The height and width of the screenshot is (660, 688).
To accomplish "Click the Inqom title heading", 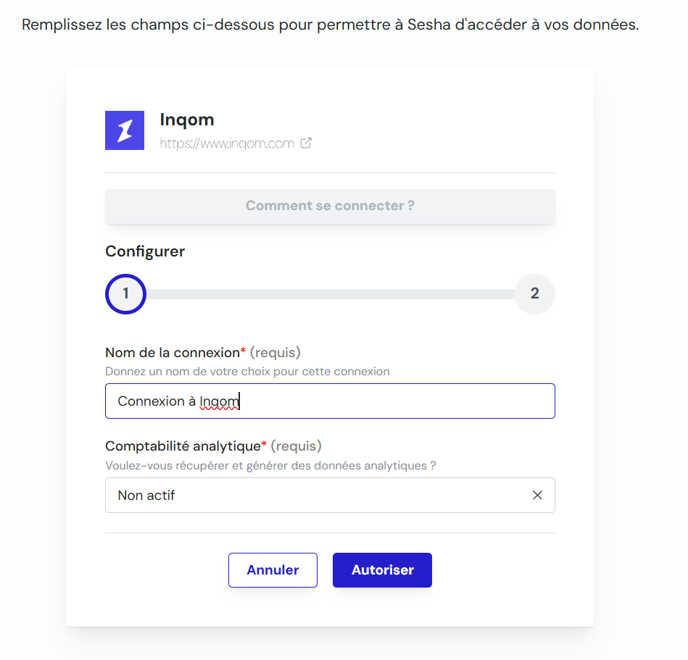I will pos(187,120).
